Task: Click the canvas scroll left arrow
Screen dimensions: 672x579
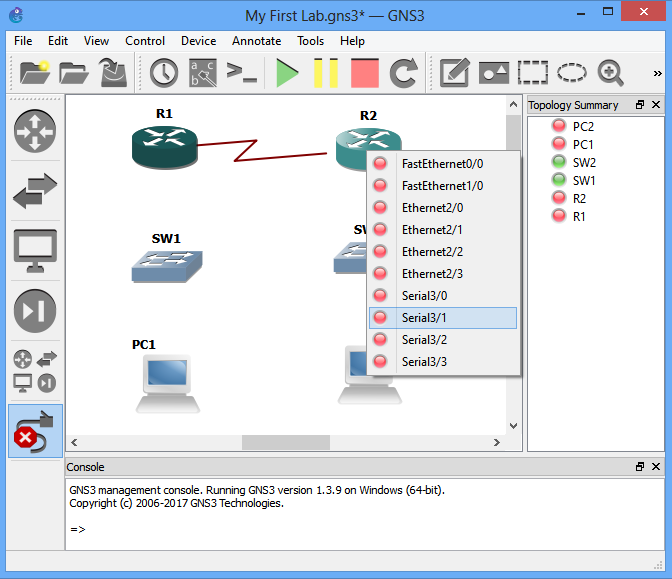Action: 74,442
